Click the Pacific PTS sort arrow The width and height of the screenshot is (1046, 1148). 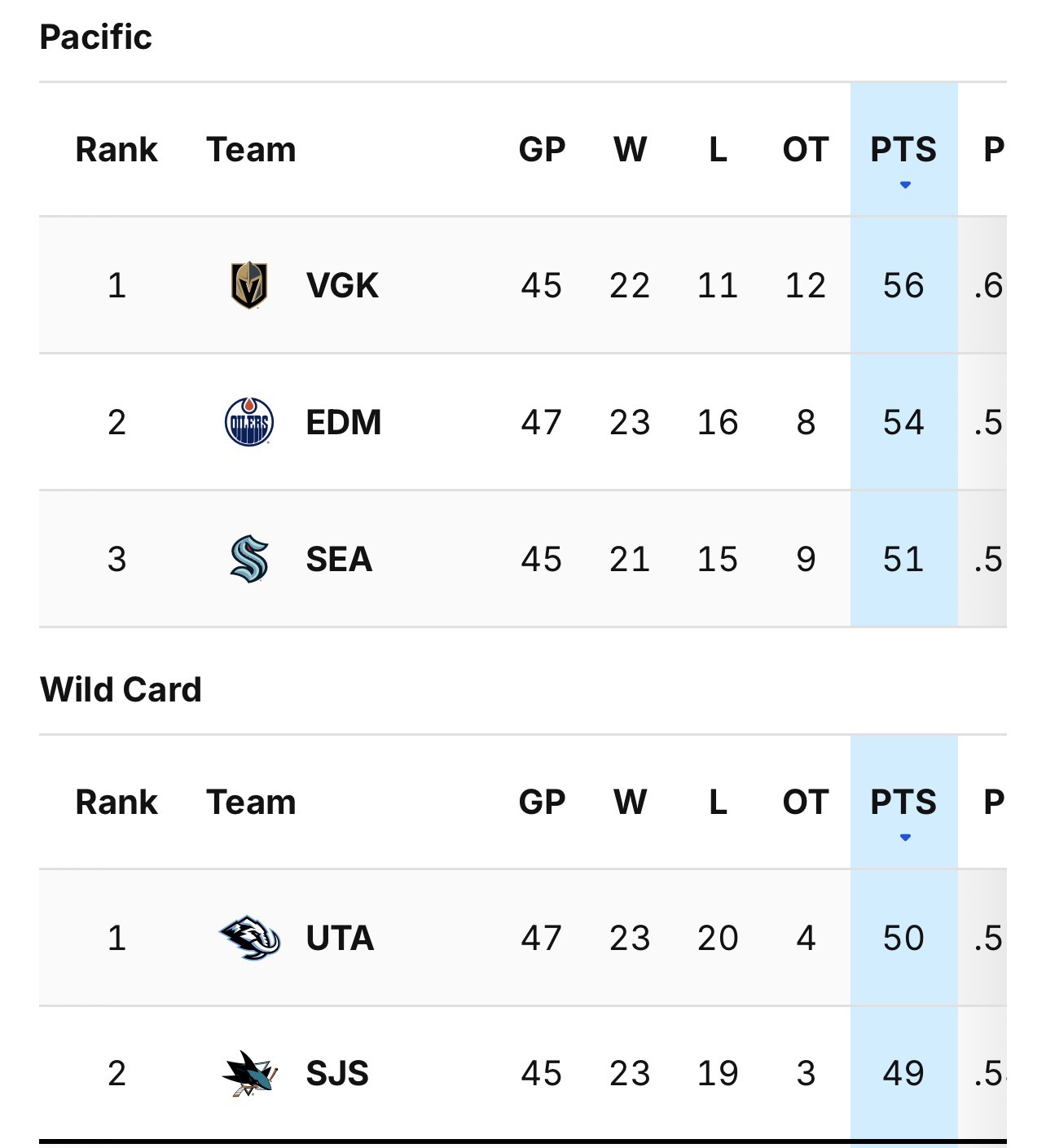904,185
